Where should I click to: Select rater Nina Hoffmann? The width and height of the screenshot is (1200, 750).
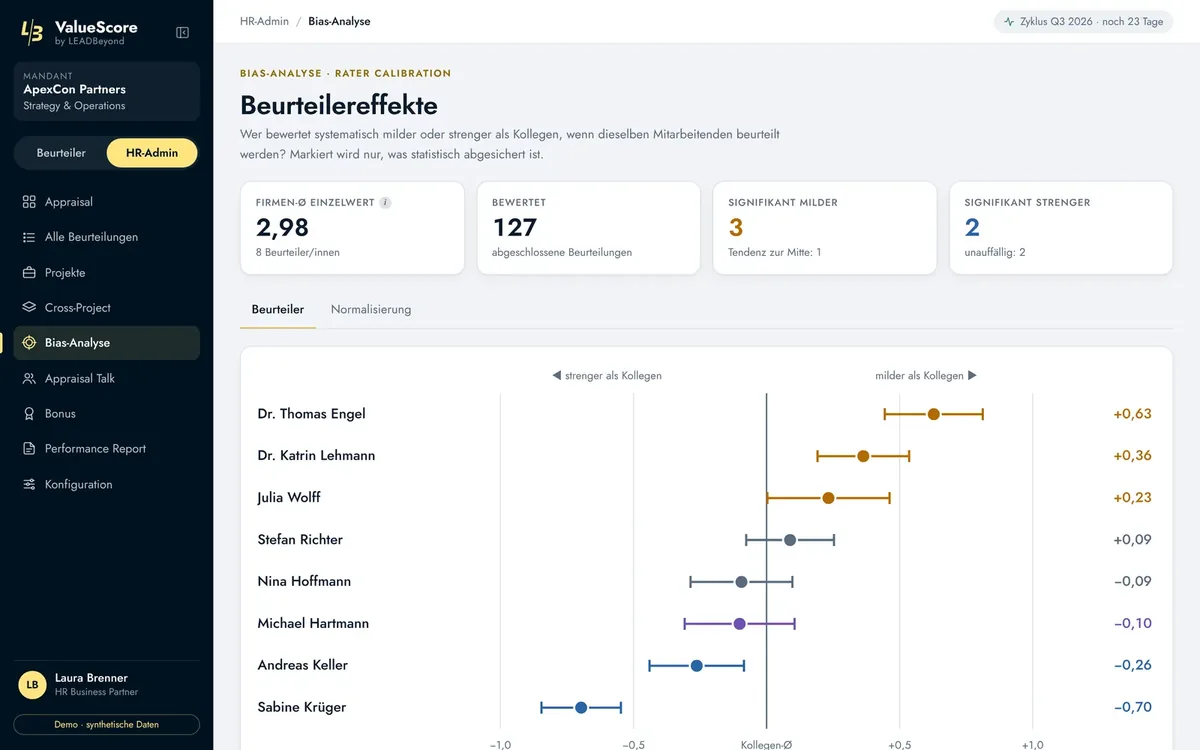click(304, 582)
